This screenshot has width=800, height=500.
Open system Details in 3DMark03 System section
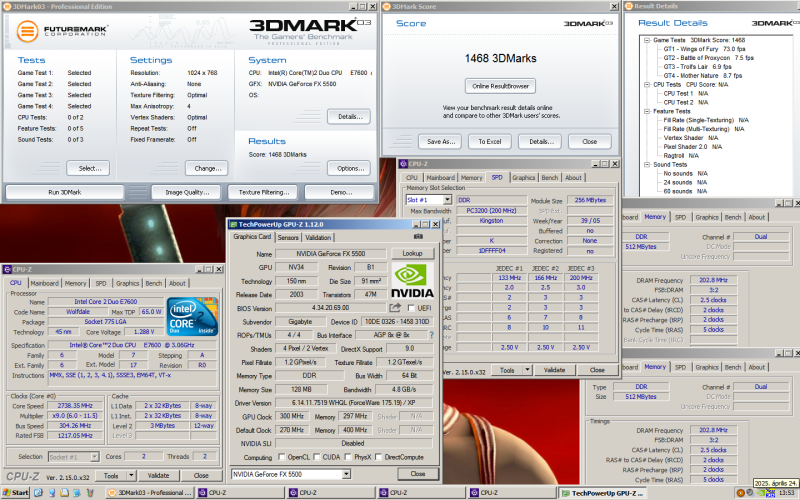[349, 117]
